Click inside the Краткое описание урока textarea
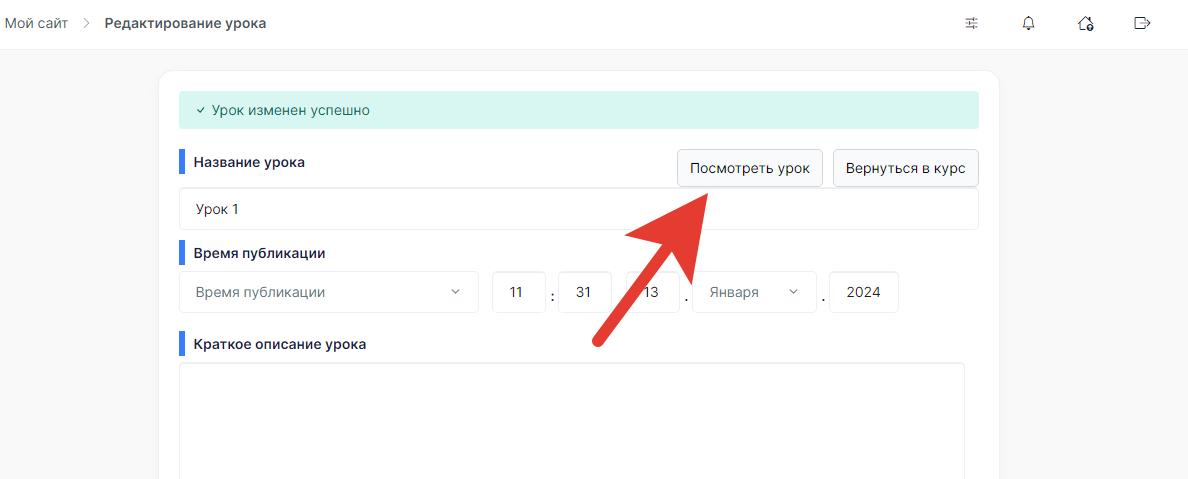 coord(572,421)
